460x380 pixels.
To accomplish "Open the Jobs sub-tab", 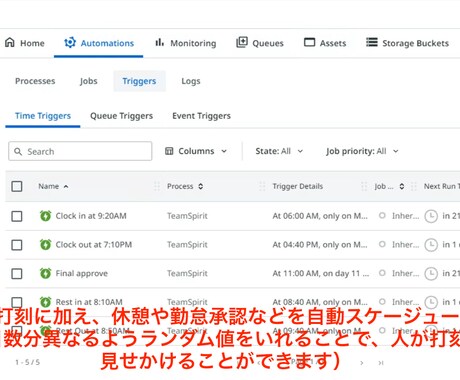I will 88,81.
